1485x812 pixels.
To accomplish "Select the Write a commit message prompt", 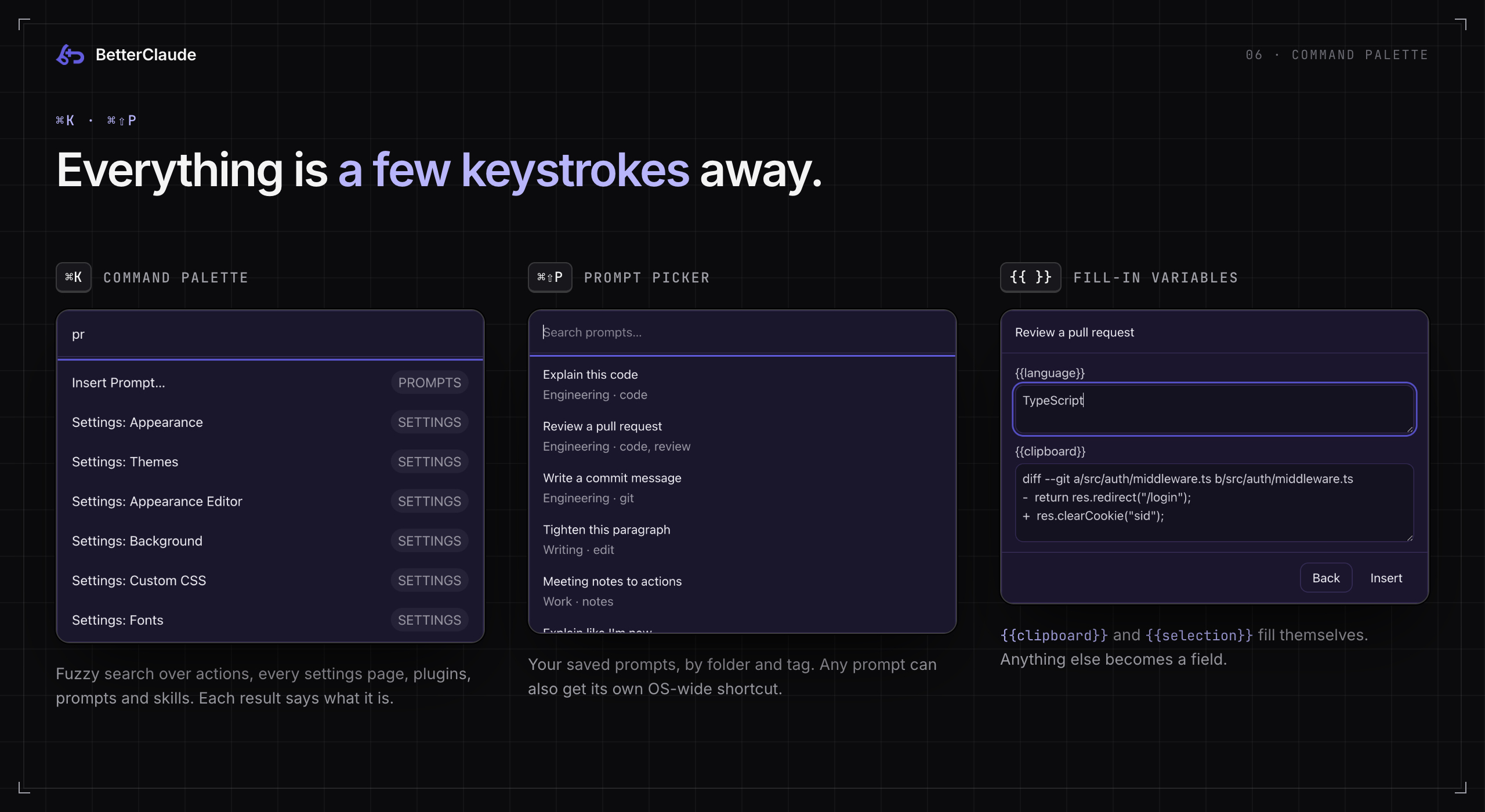I will tap(742, 488).
